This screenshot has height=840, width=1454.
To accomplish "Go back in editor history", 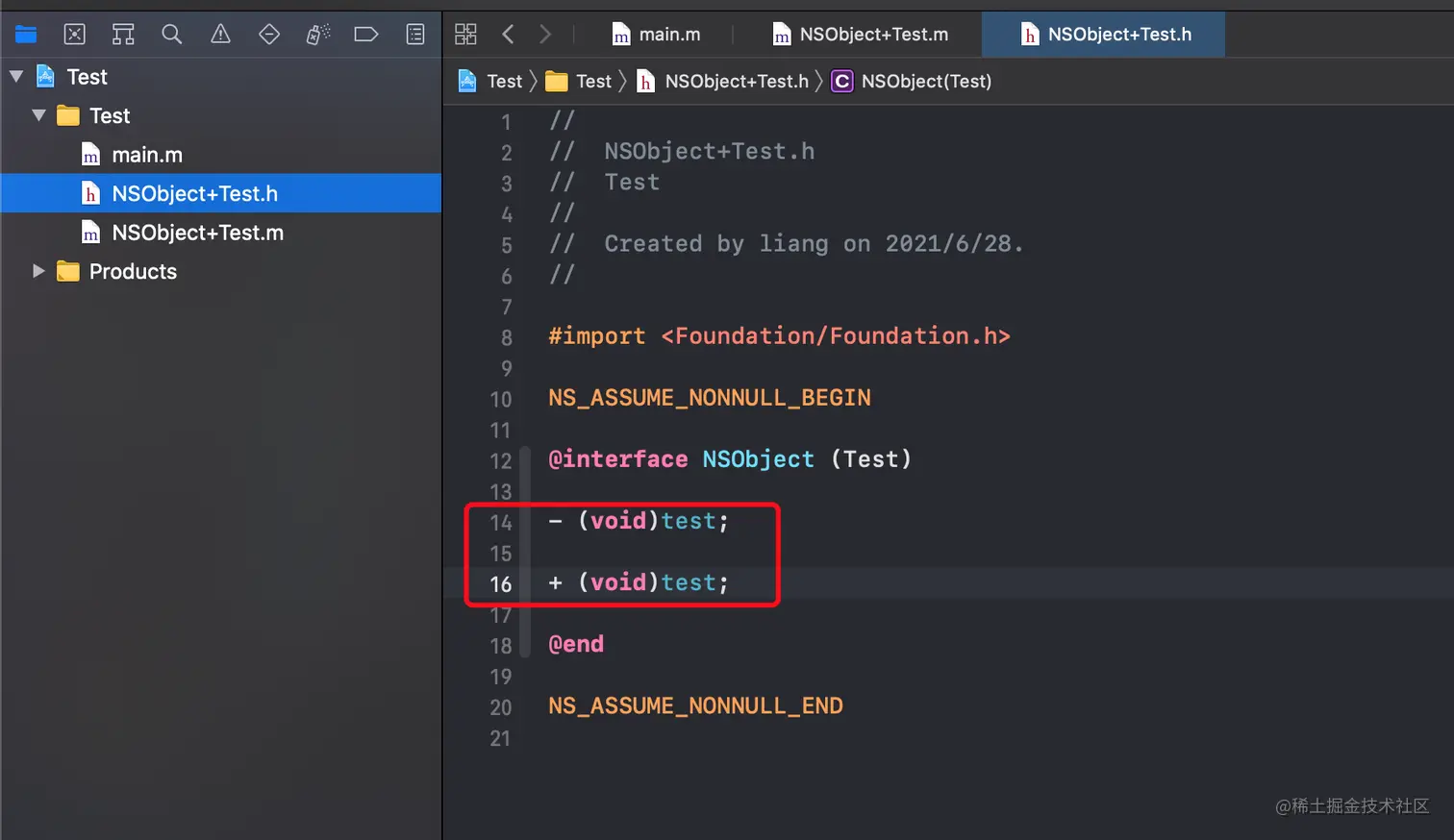I will [x=508, y=35].
